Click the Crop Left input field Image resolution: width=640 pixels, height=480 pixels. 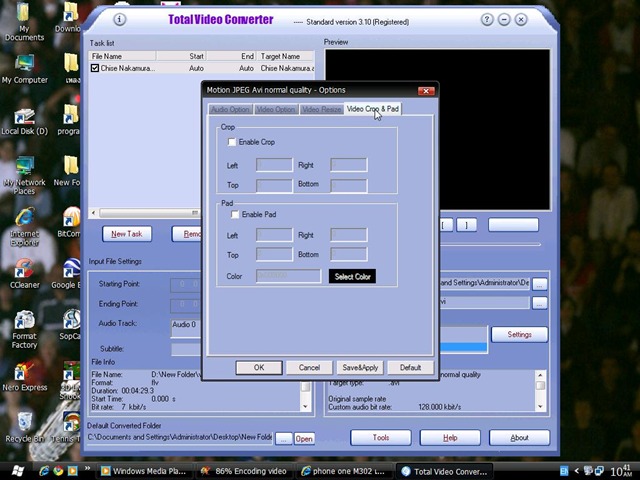click(x=274, y=165)
